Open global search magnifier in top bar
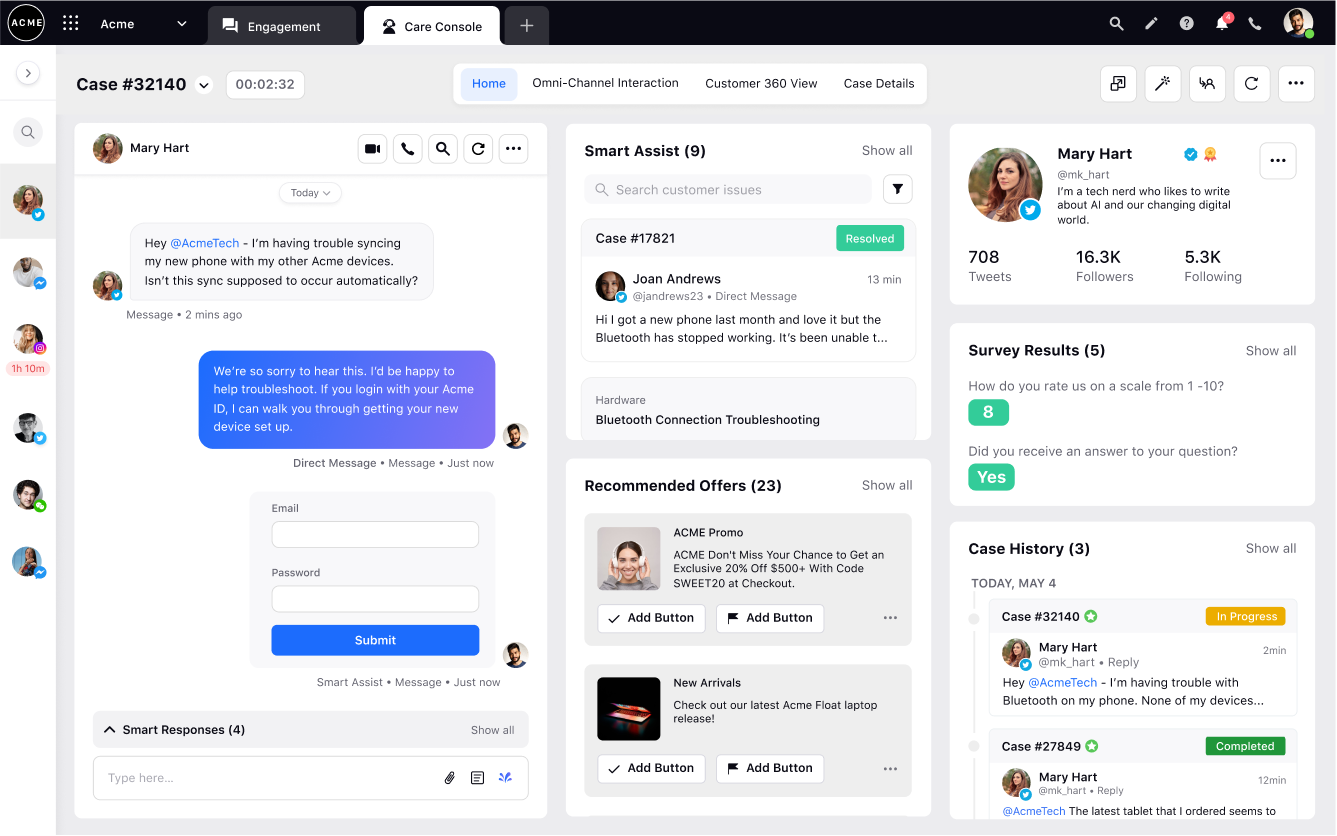This screenshot has width=1337, height=836. [1117, 24]
